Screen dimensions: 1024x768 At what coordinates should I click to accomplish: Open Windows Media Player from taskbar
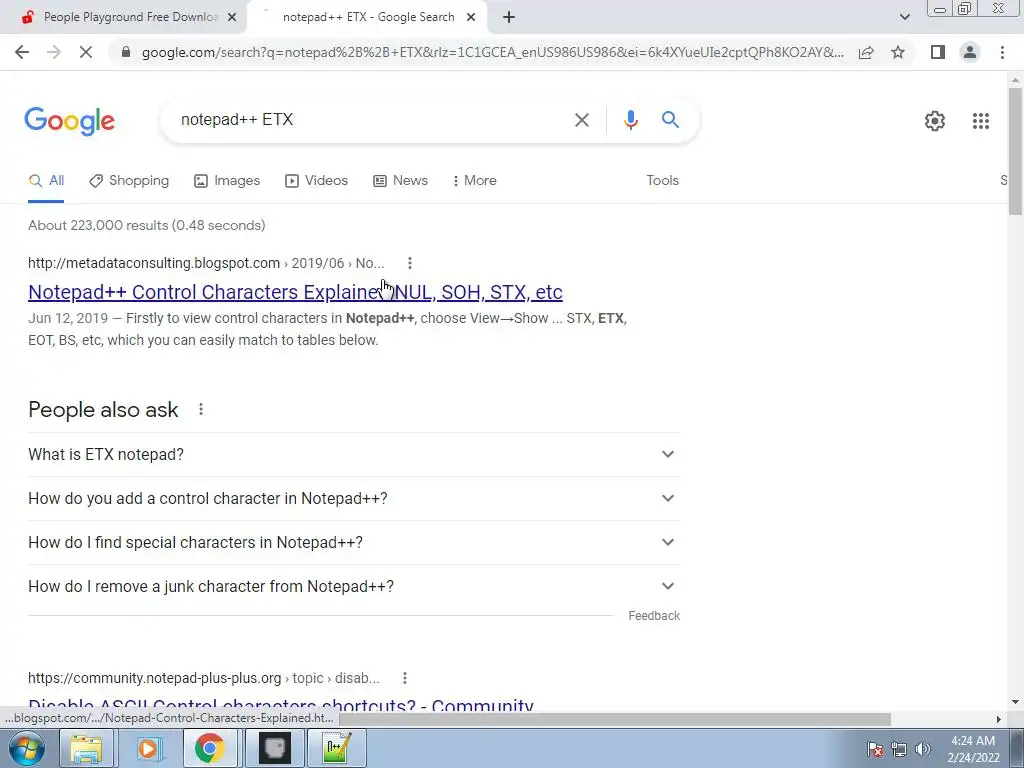tap(148, 748)
